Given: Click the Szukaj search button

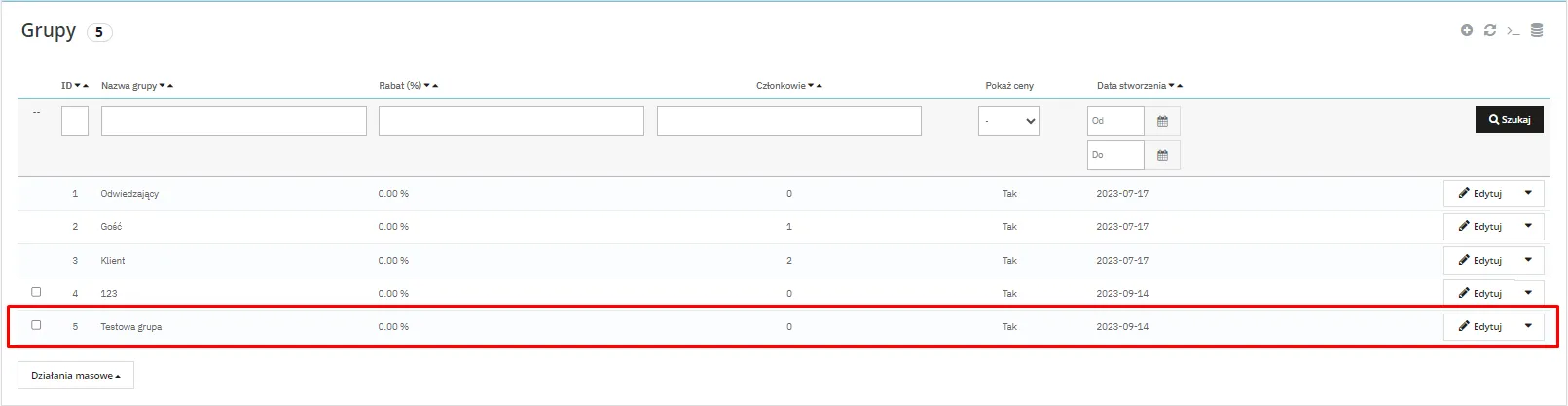Looking at the screenshot, I should pyautogui.click(x=1509, y=120).
